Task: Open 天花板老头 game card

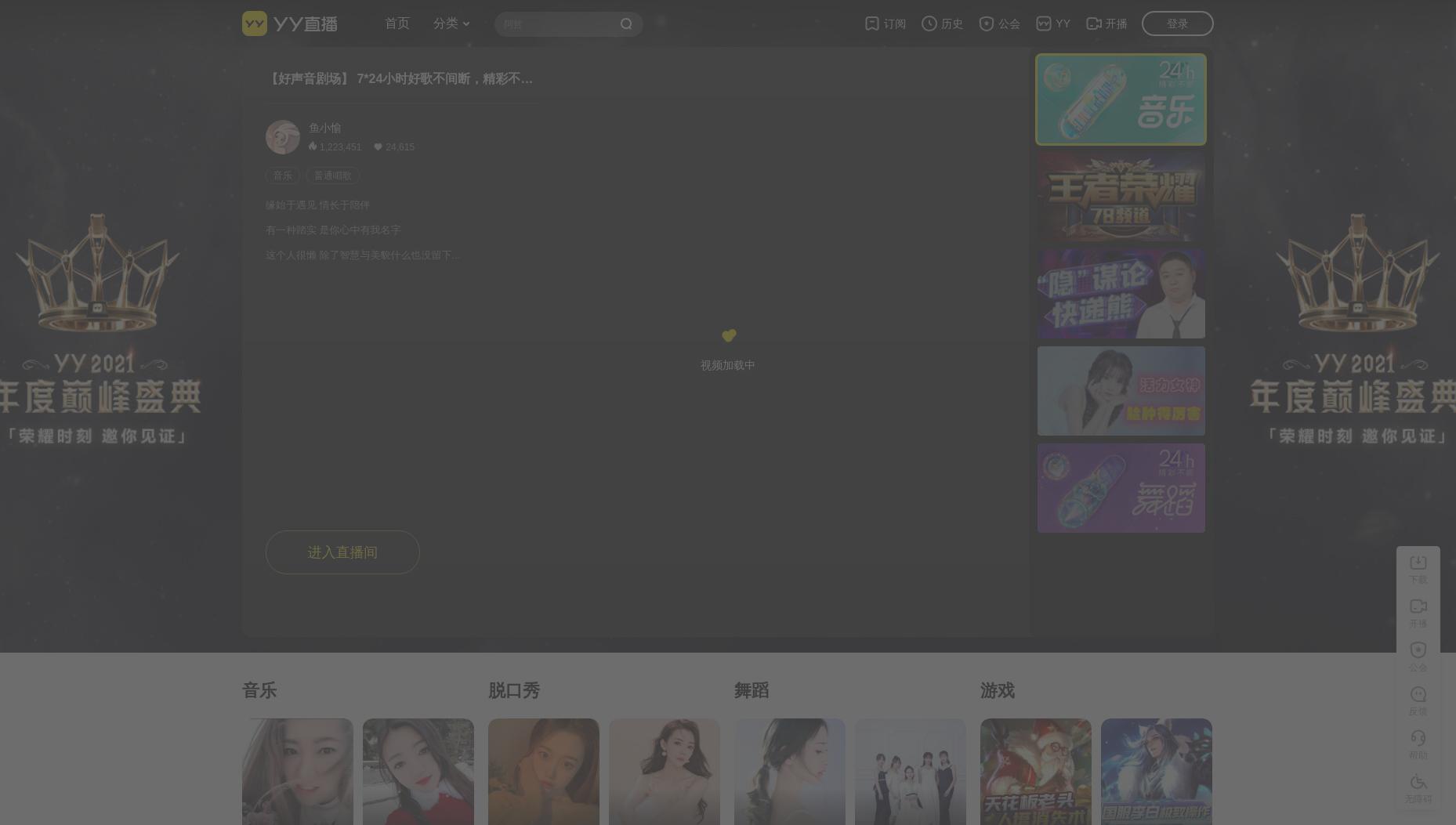Action: click(x=1036, y=772)
